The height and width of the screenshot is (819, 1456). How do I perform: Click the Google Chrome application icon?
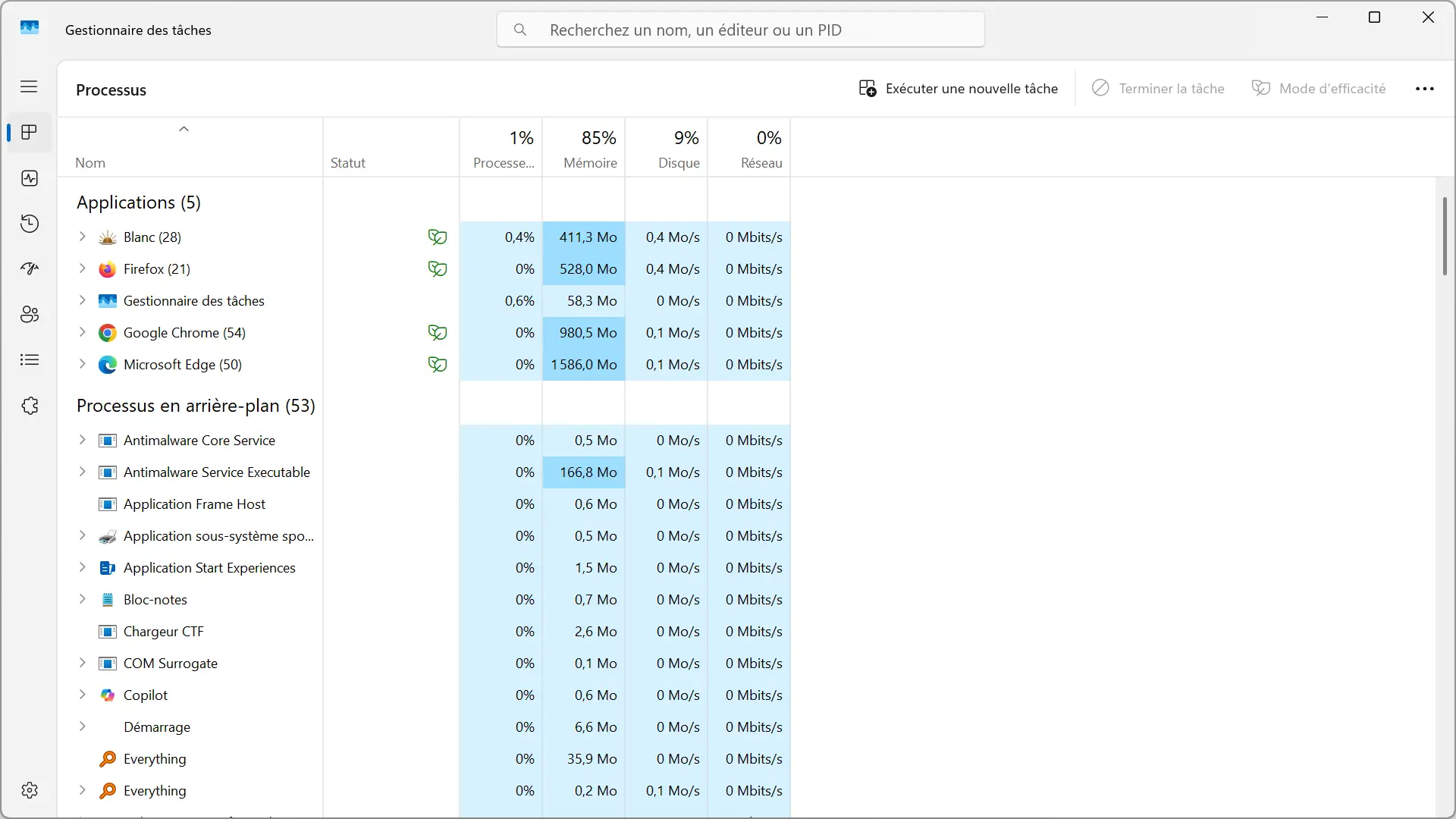108,333
